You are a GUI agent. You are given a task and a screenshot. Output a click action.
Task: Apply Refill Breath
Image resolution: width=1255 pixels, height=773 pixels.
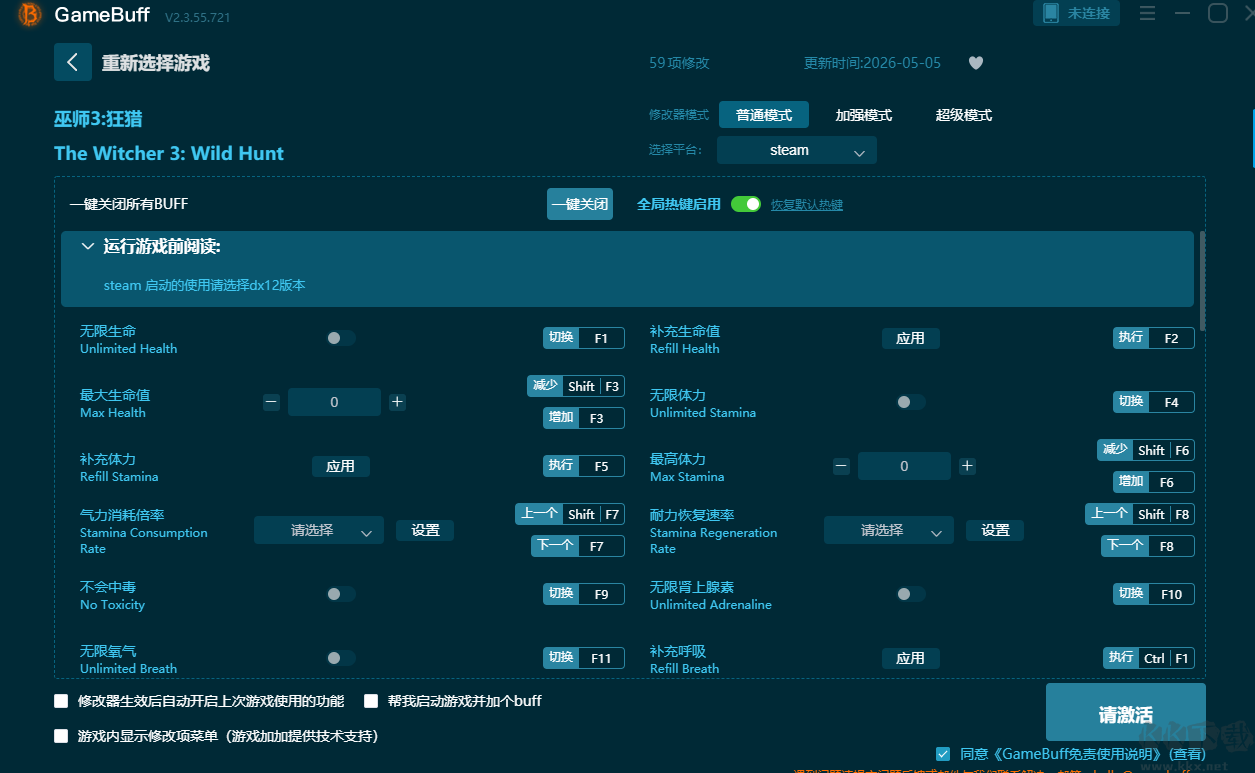point(910,658)
